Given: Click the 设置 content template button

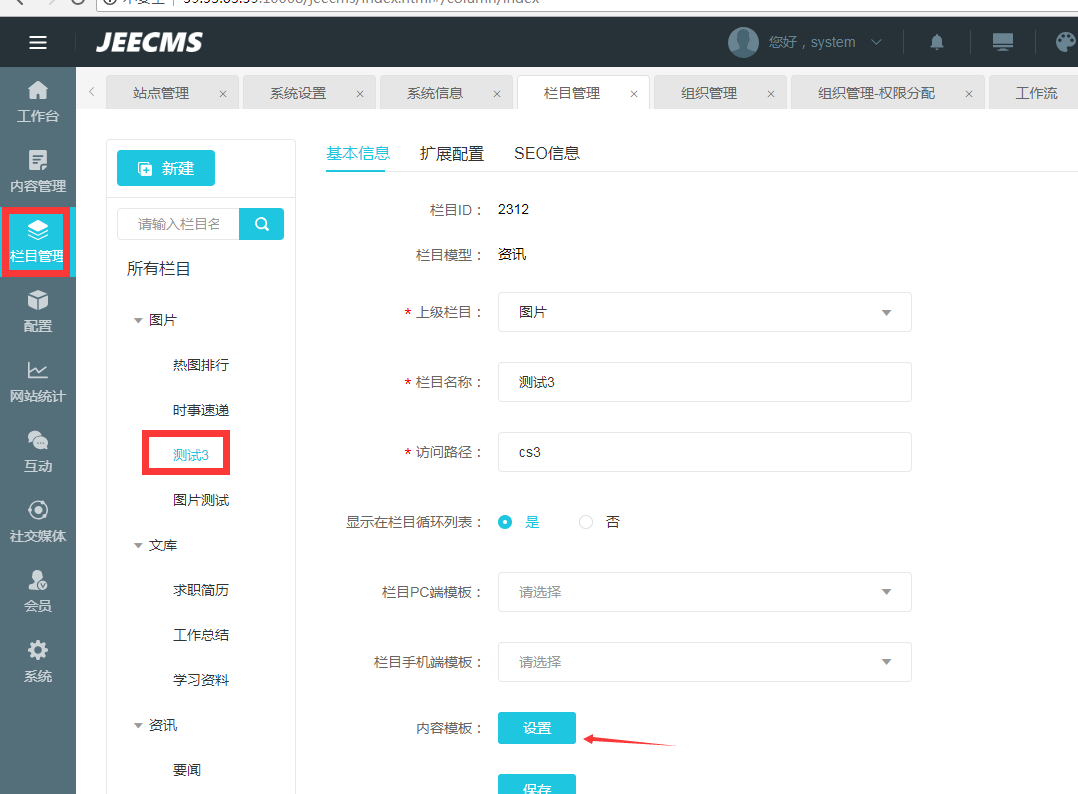Looking at the screenshot, I should pyautogui.click(x=537, y=728).
